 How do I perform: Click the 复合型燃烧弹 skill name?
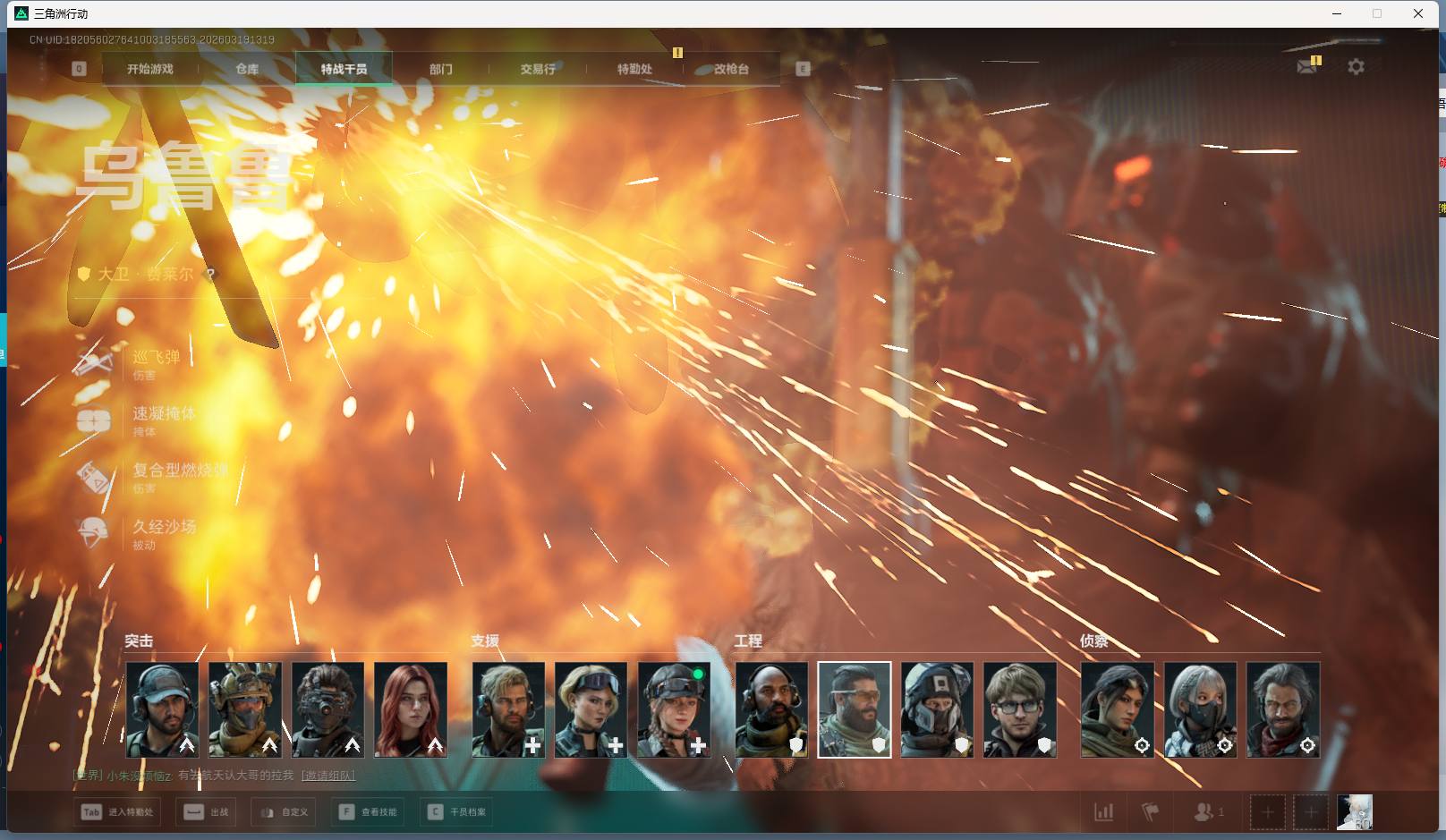180,470
